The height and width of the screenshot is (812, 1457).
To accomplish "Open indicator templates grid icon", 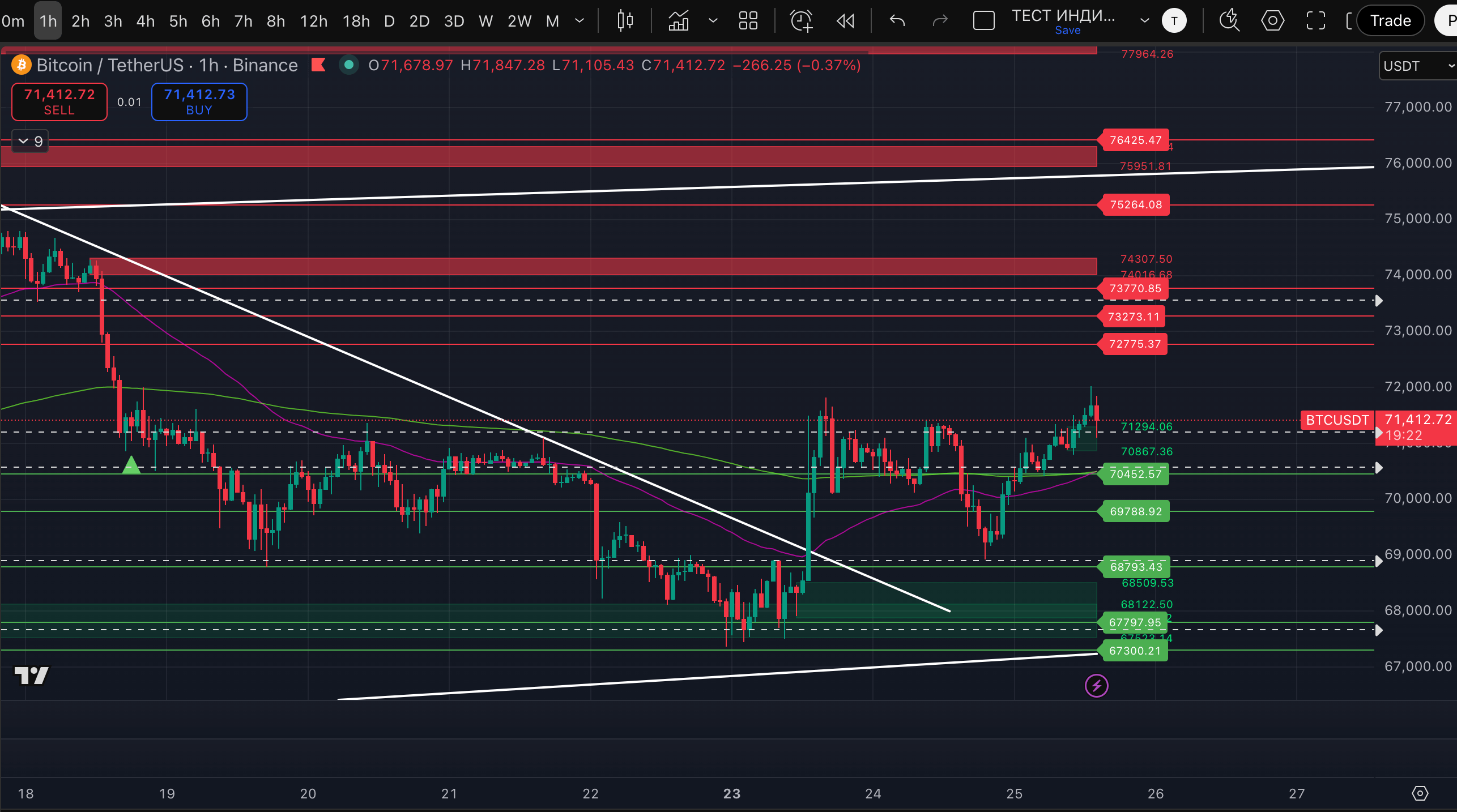I will point(748,21).
